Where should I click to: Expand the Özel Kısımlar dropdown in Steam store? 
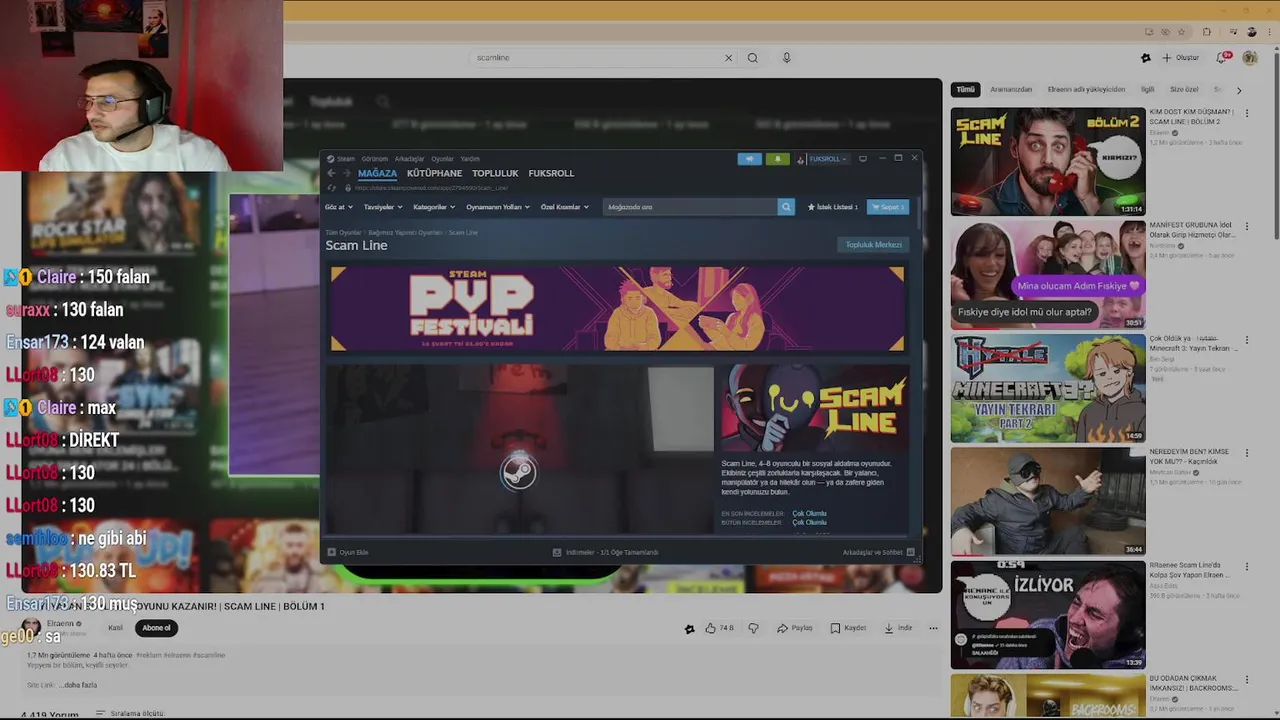pyautogui.click(x=565, y=207)
